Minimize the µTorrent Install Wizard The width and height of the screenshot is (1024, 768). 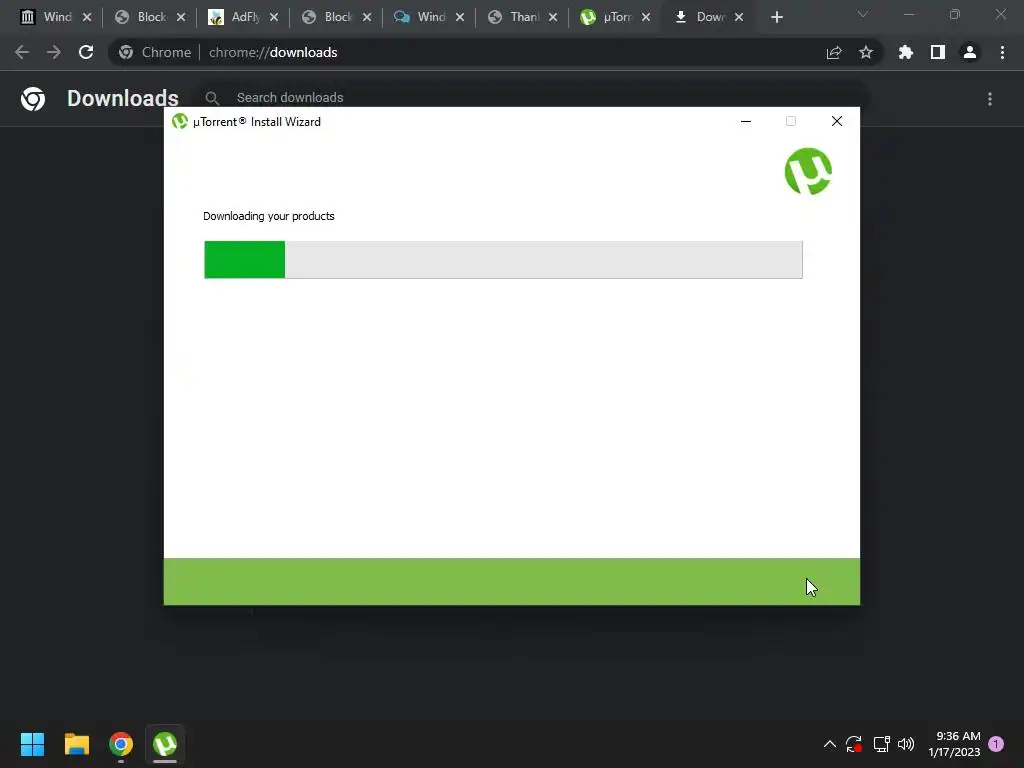click(x=746, y=121)
